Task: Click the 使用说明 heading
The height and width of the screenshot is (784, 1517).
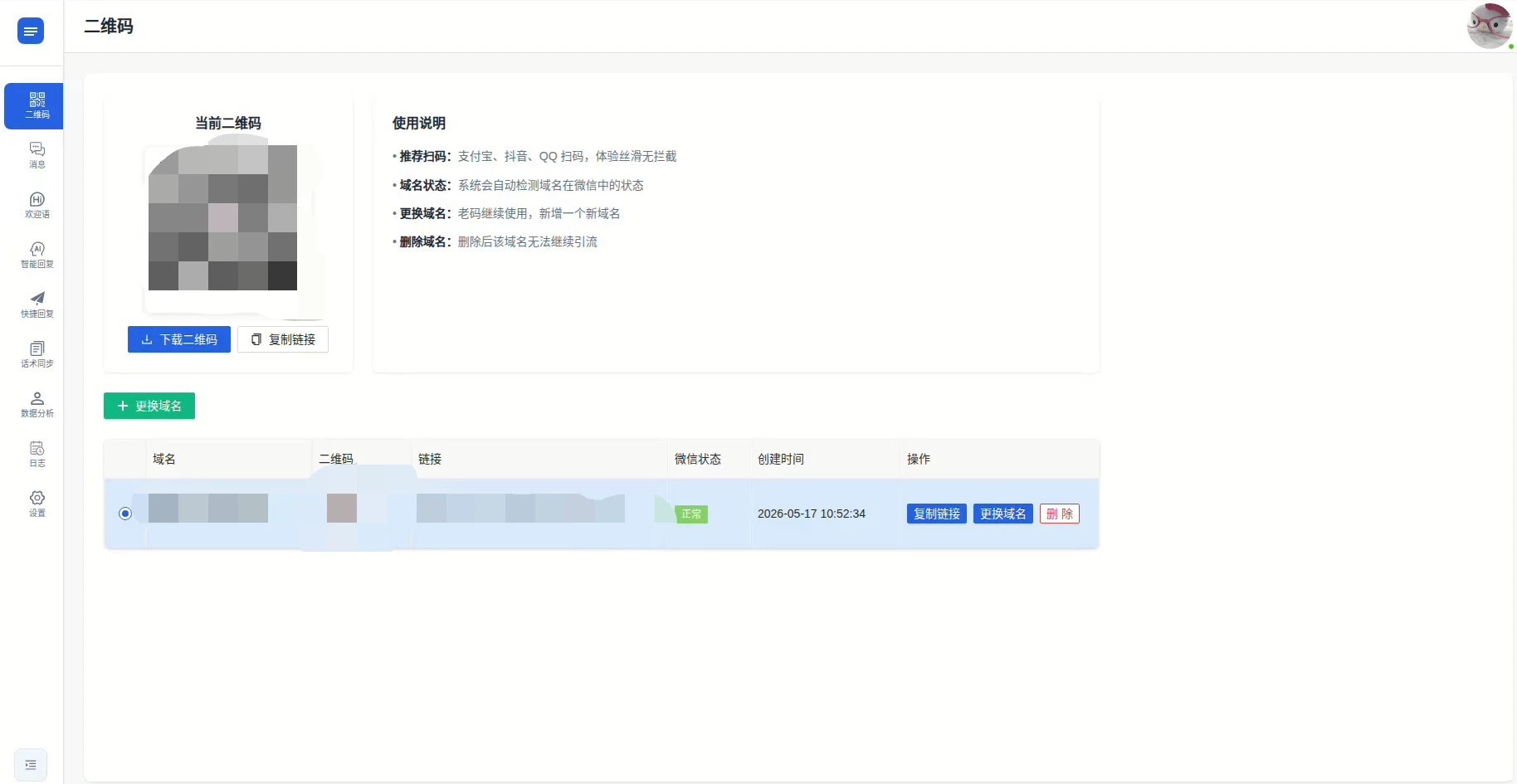Action: (x=419, y=123)
